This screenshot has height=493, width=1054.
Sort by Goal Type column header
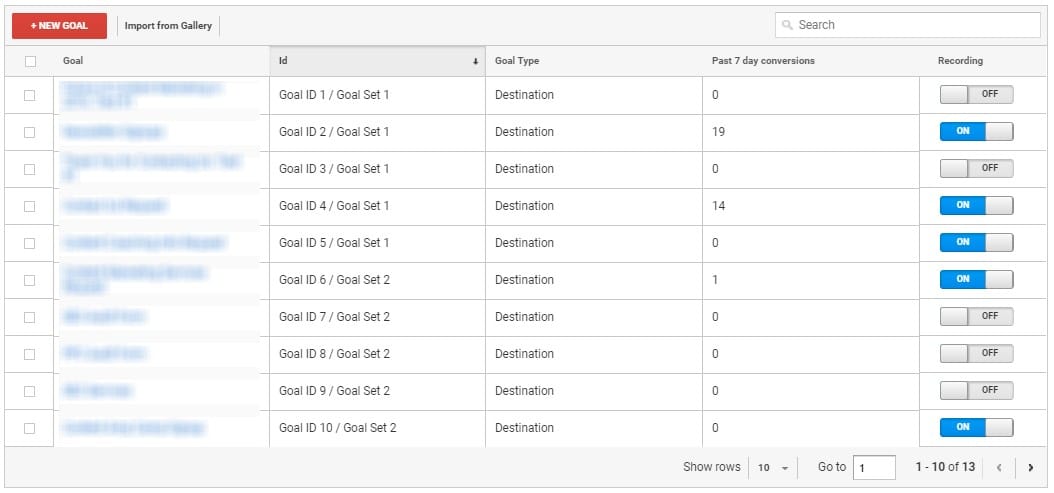(517, 61)
